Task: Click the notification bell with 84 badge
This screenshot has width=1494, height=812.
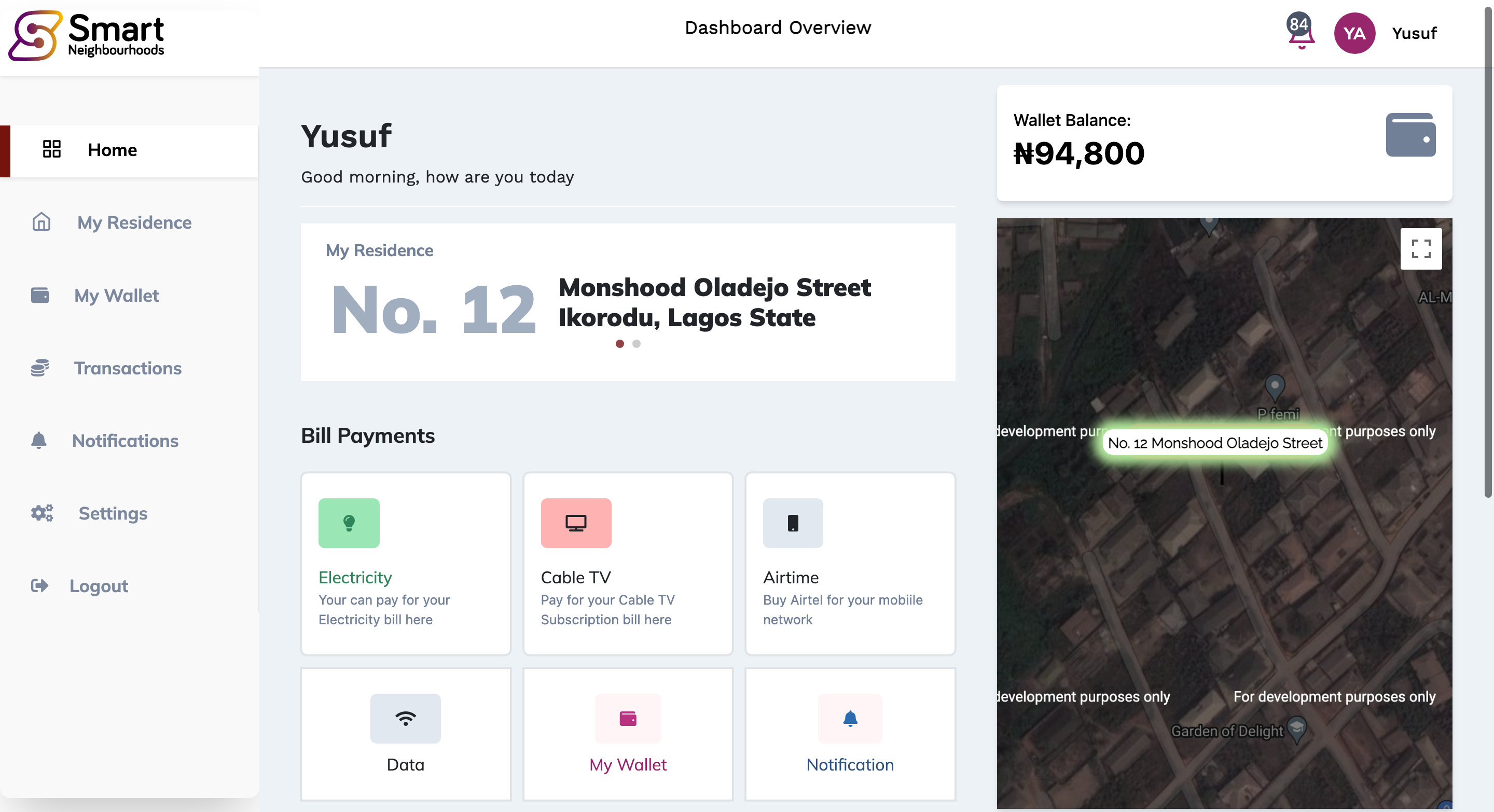Action: (1301, 33)
